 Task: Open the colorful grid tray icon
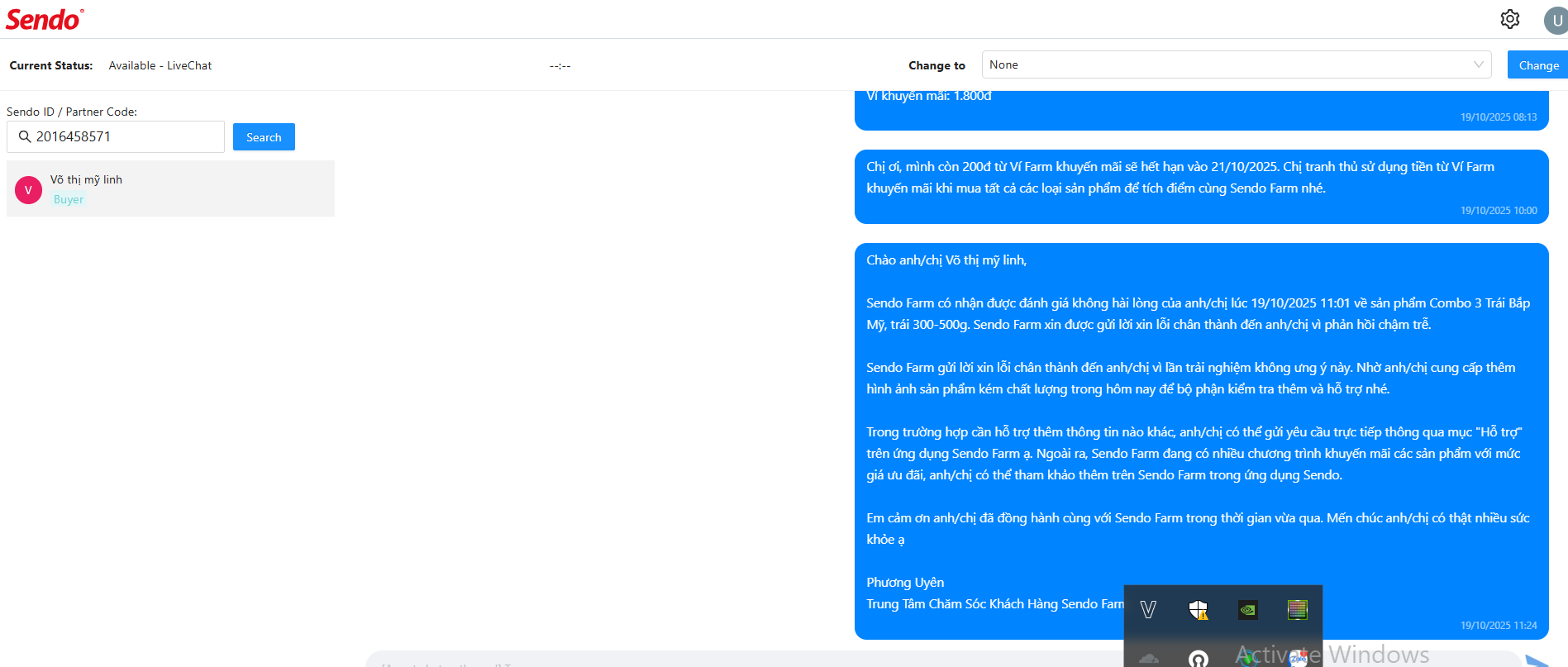[x=1298, y=610]
